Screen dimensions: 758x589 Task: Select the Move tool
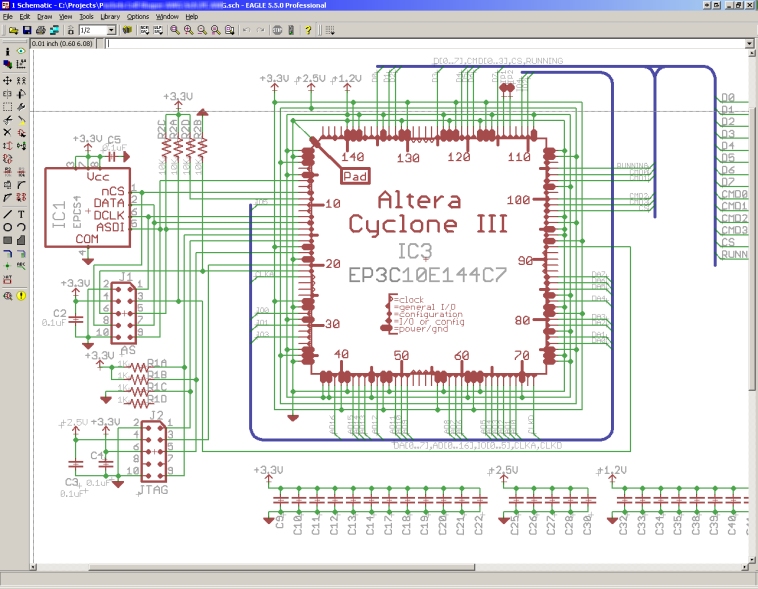pyautogui.click(x=7, y=80)
